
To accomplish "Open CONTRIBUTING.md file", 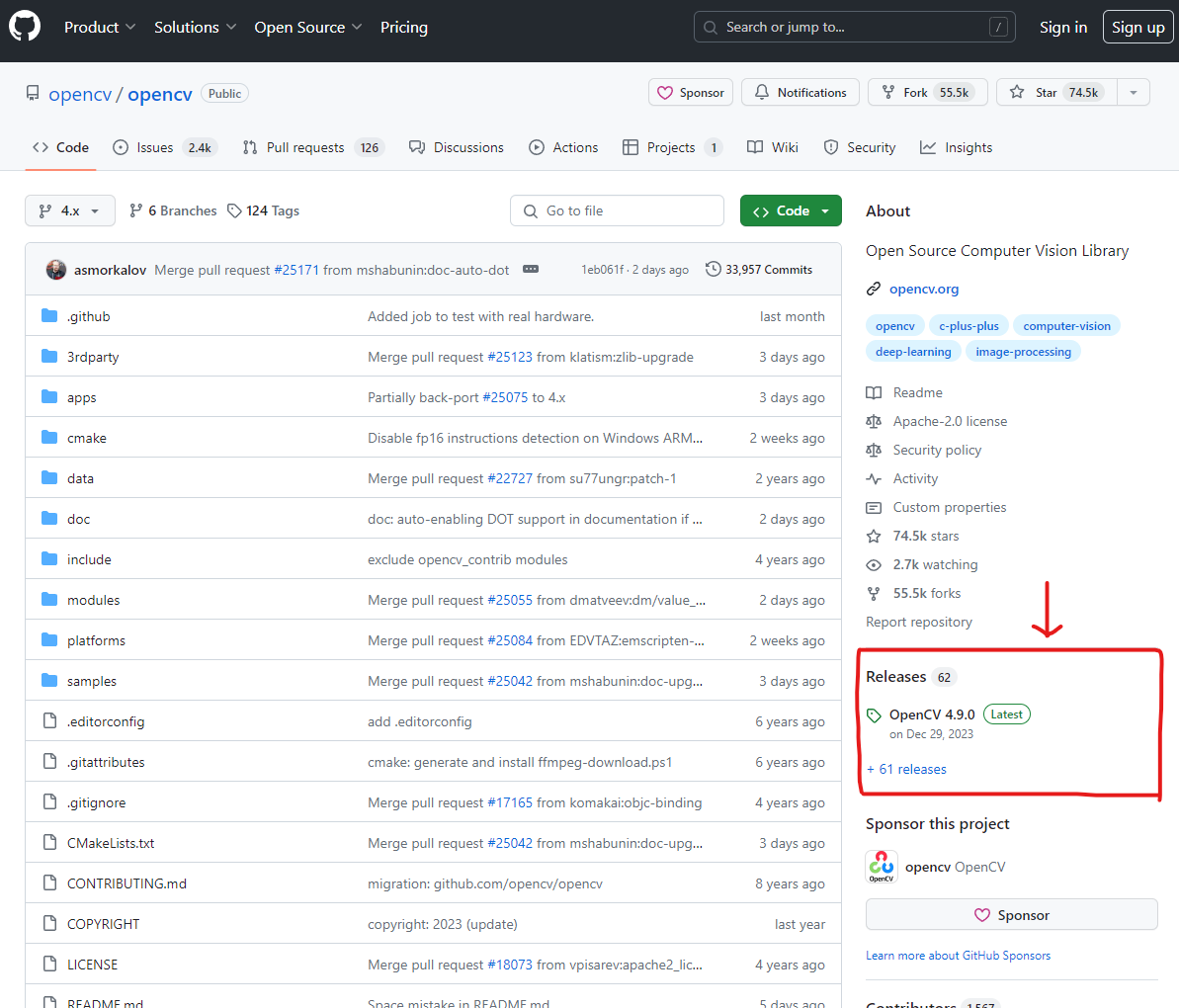I will (126, 883).
